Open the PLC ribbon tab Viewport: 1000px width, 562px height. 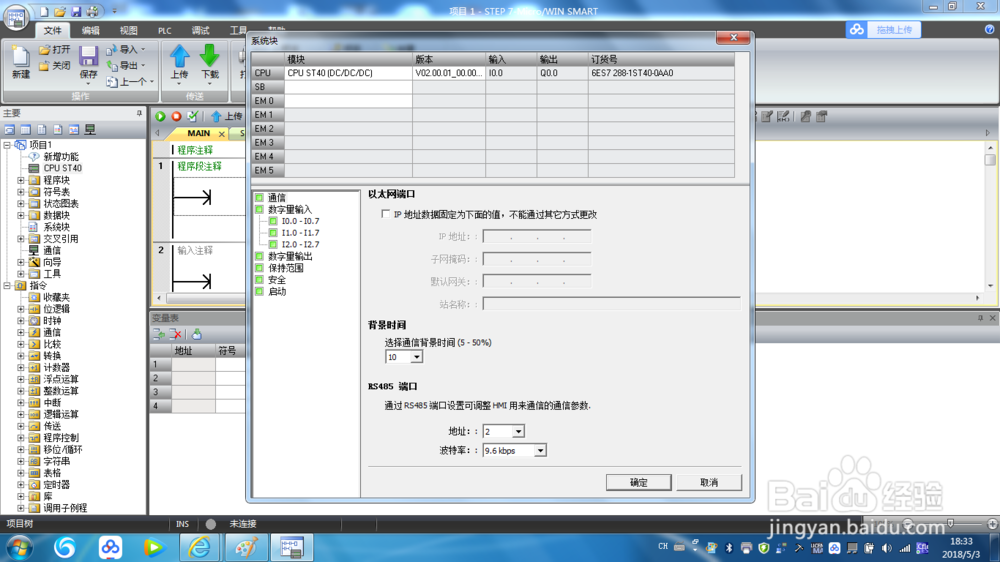pyautogui.click(x=165, y=31)
